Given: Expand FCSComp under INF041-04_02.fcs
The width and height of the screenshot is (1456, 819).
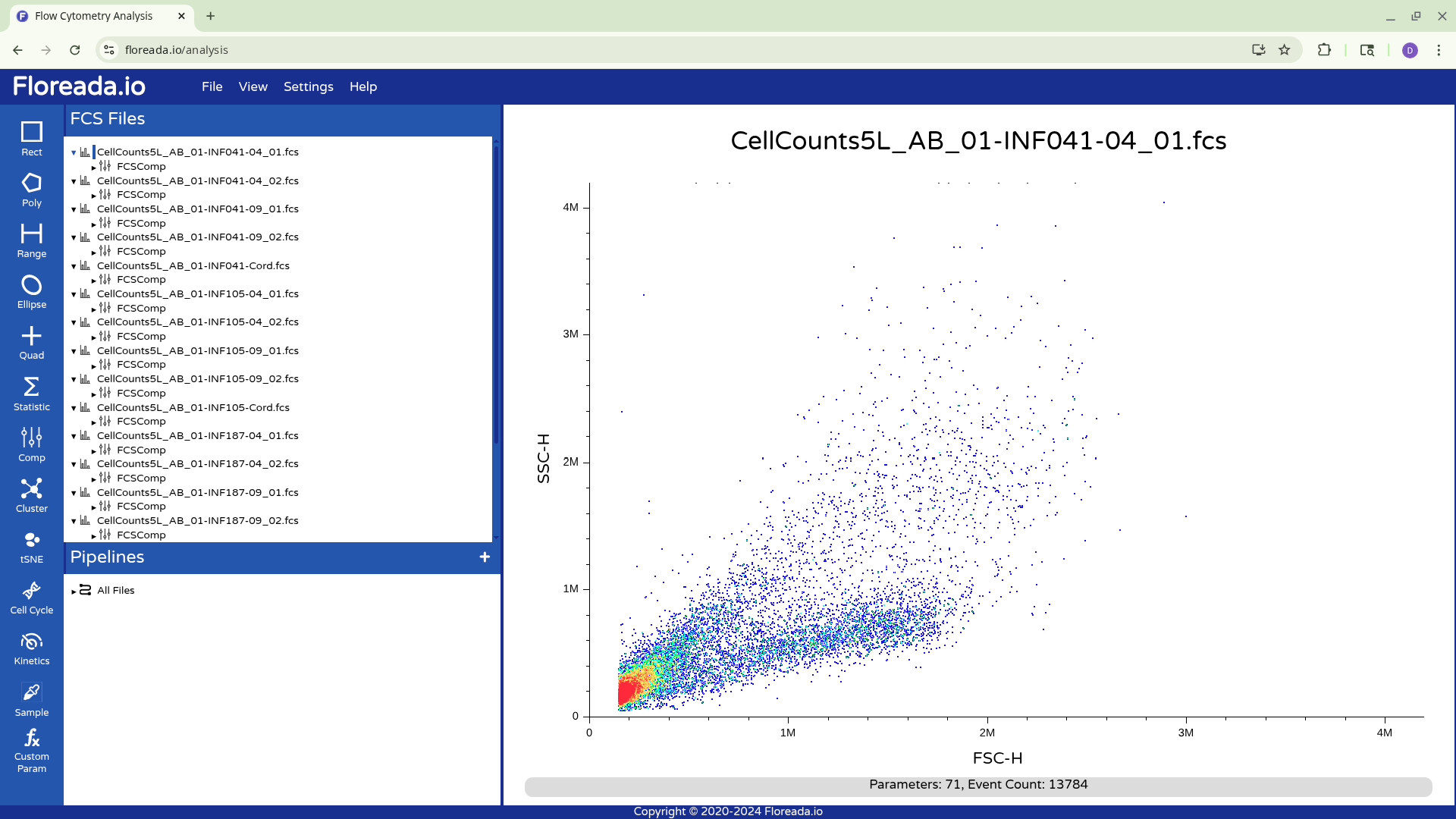Looking at the screenshot, I should pos(94,196).
